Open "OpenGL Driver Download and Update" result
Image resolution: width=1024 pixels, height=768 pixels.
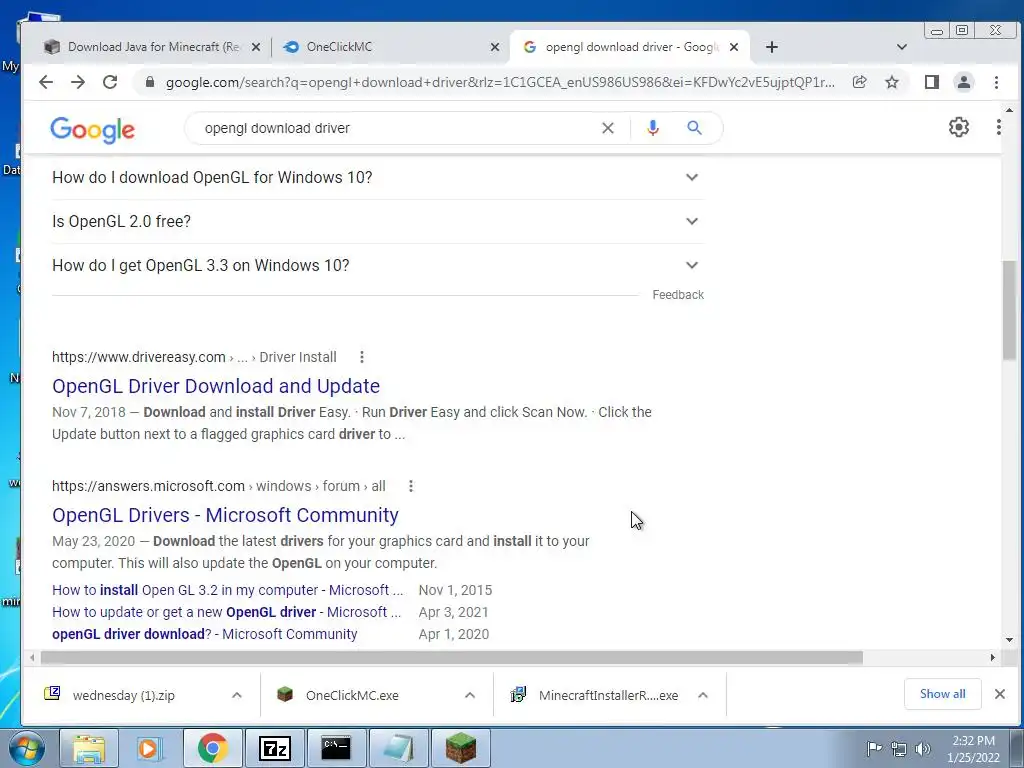(x=216, y=386)
